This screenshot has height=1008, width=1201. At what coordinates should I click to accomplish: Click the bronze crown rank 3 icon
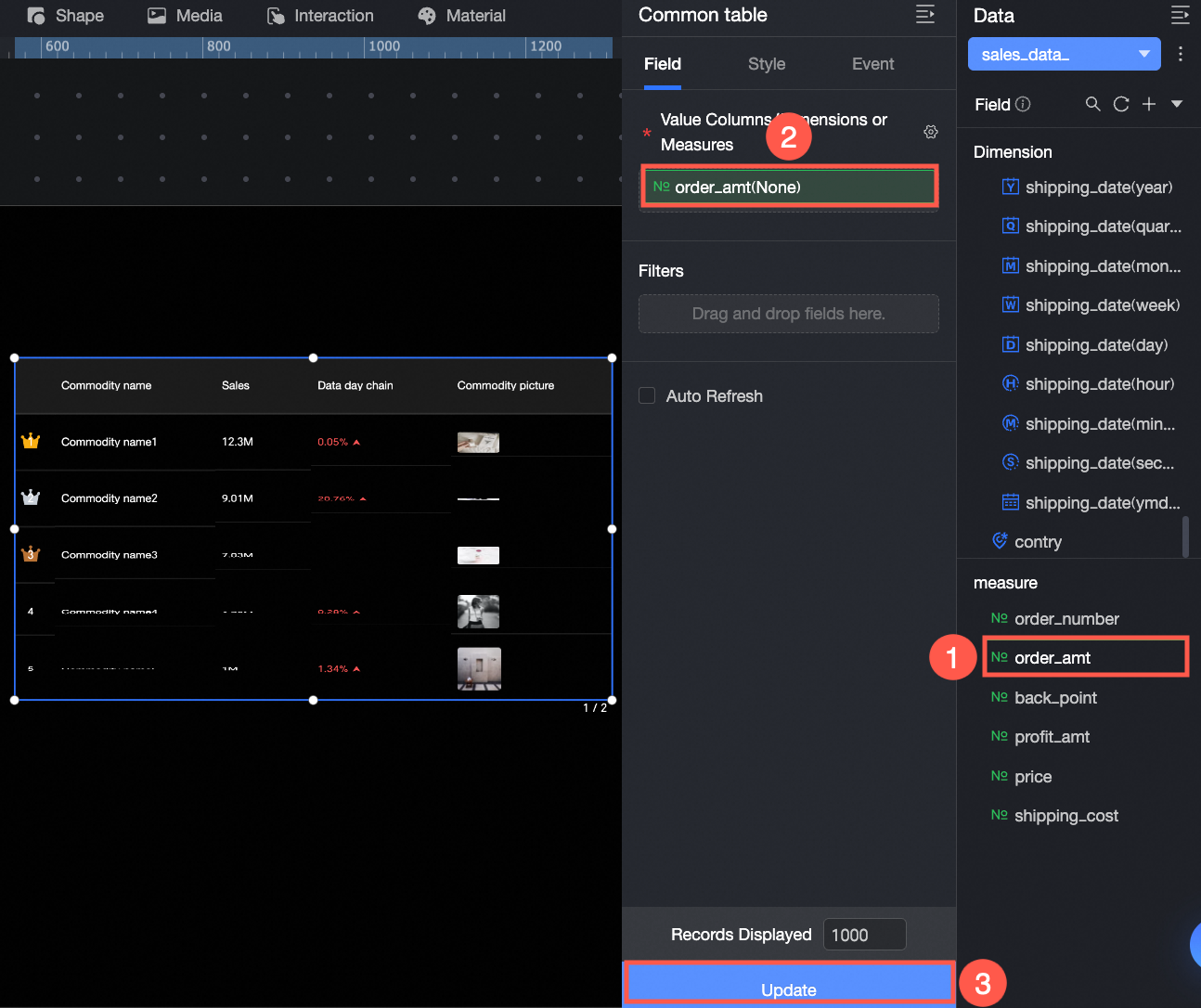pyautogui.click(x=31, y=554)
